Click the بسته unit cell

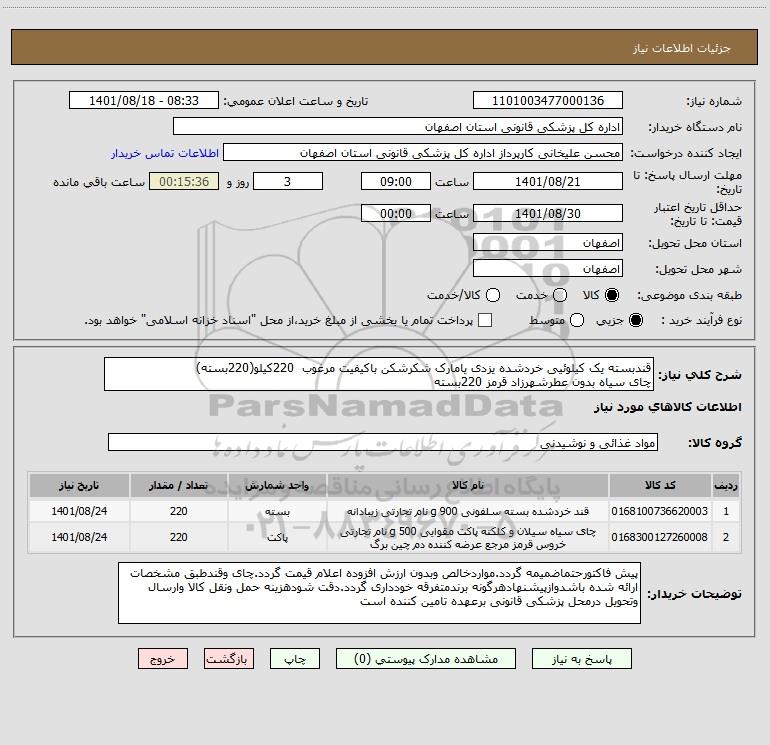click(x=277, y=511)
